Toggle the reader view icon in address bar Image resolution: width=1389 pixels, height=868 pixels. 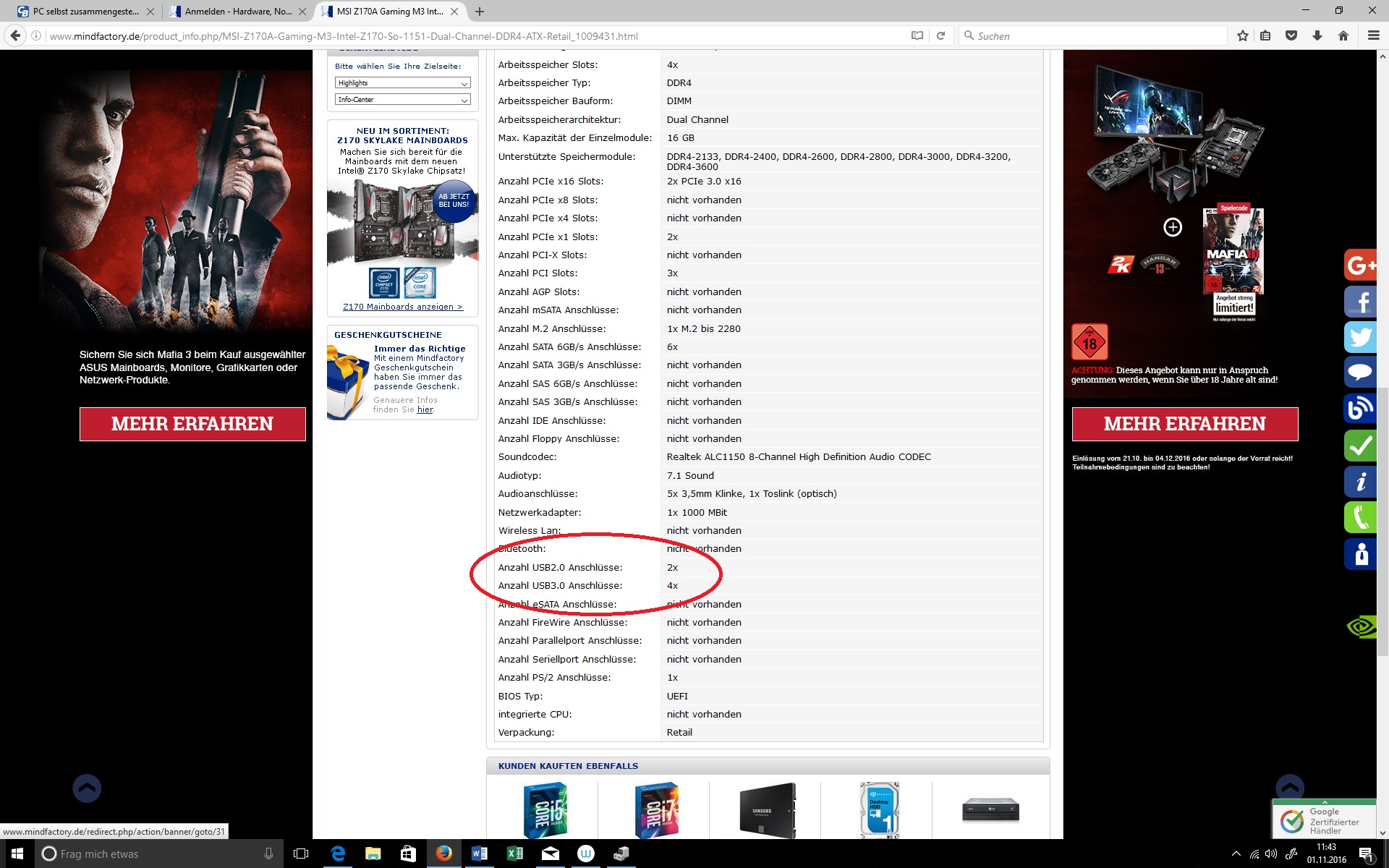(917, 35)
